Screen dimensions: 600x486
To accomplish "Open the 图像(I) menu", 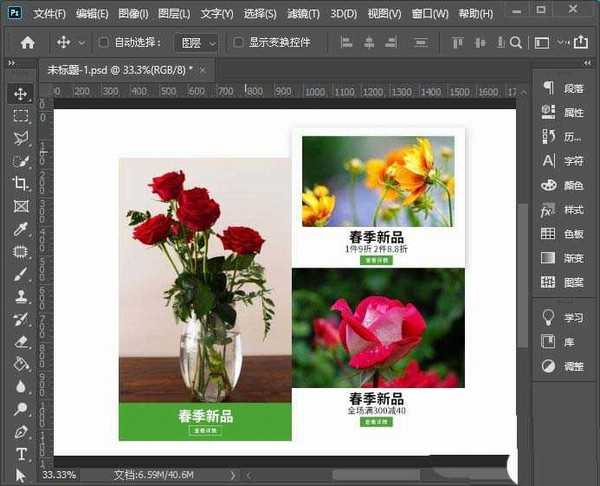I will coord(133,14).
